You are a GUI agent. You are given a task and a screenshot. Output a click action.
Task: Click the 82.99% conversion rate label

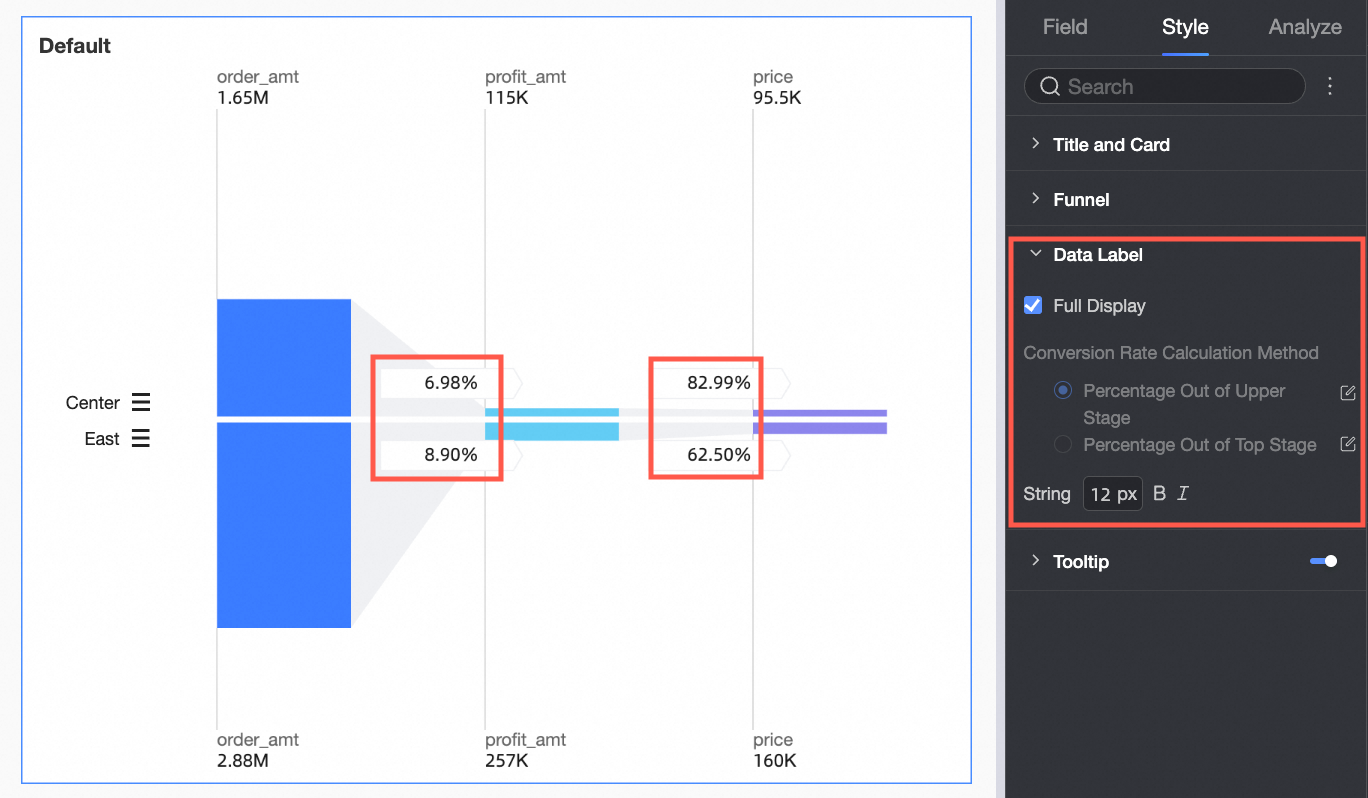718,382
